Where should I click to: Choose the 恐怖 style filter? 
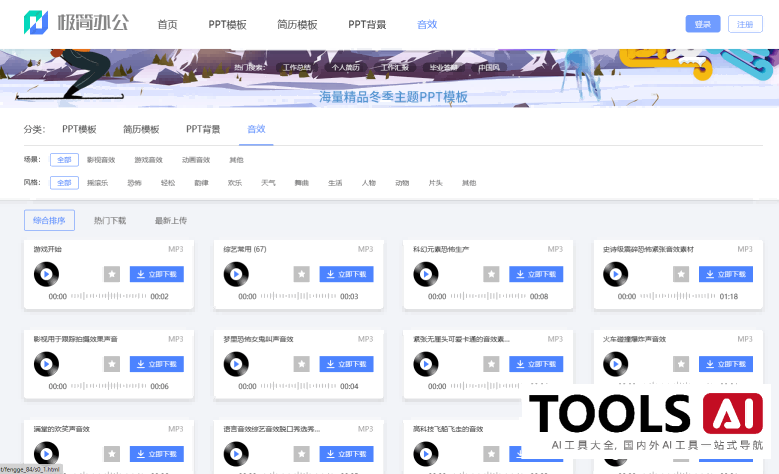[134, 183]
